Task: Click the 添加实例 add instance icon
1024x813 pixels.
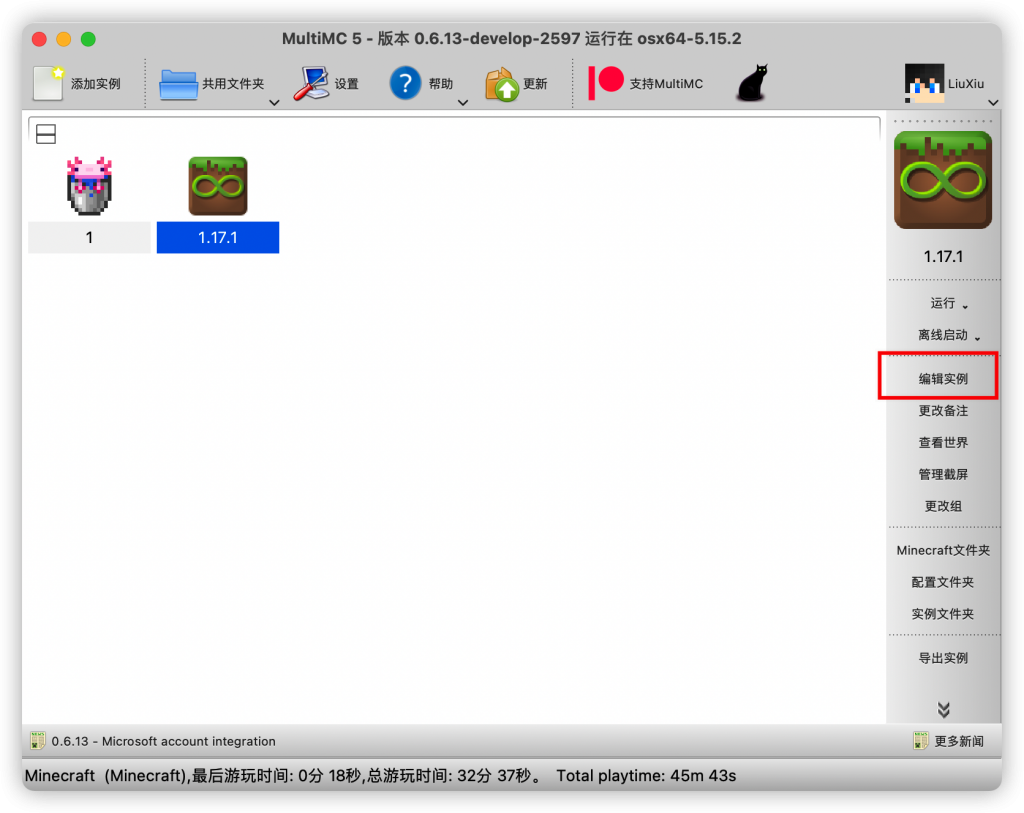Action: click(48, 83)
